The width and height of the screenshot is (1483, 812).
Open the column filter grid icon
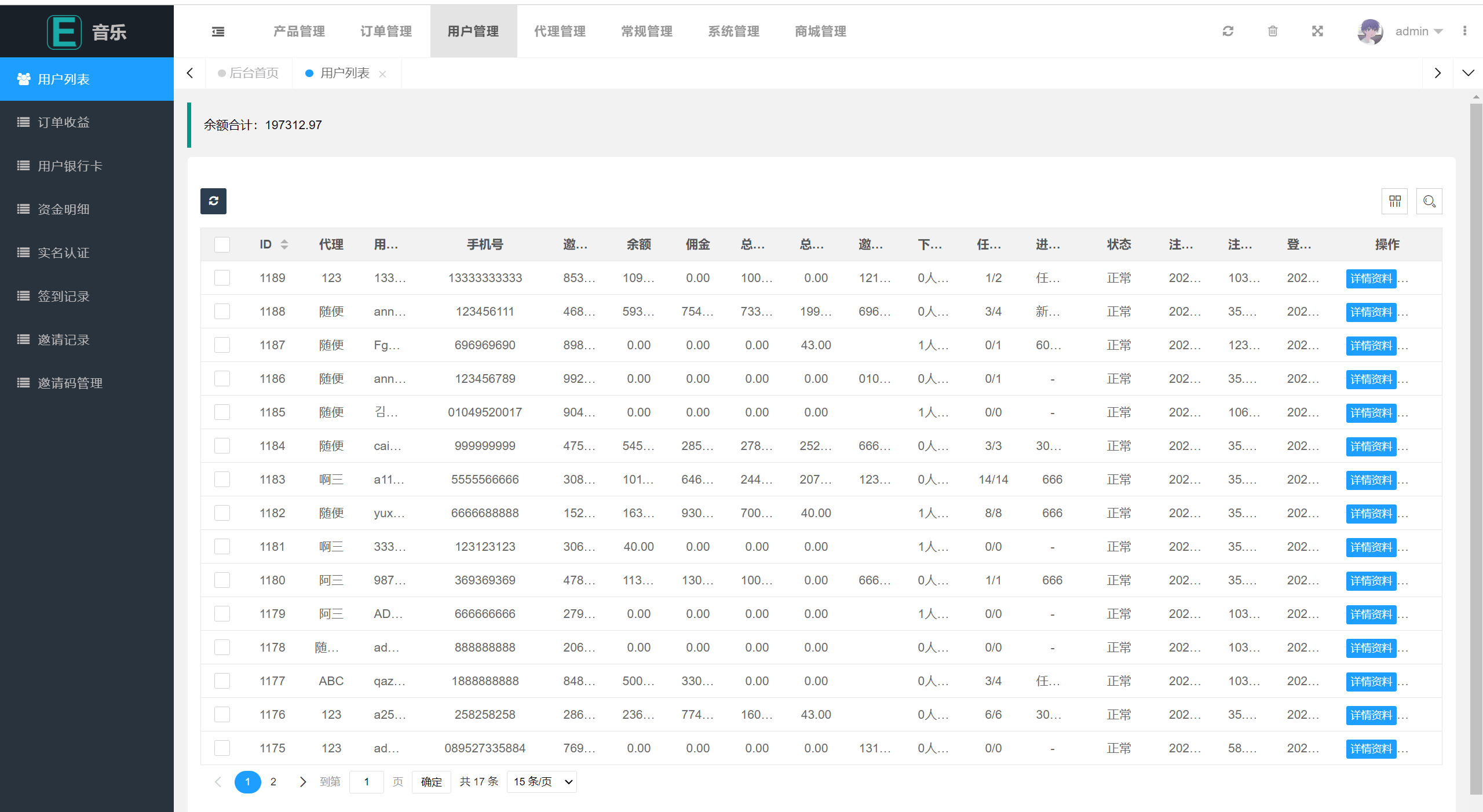pyautogui.click(x=1394, y=201)
